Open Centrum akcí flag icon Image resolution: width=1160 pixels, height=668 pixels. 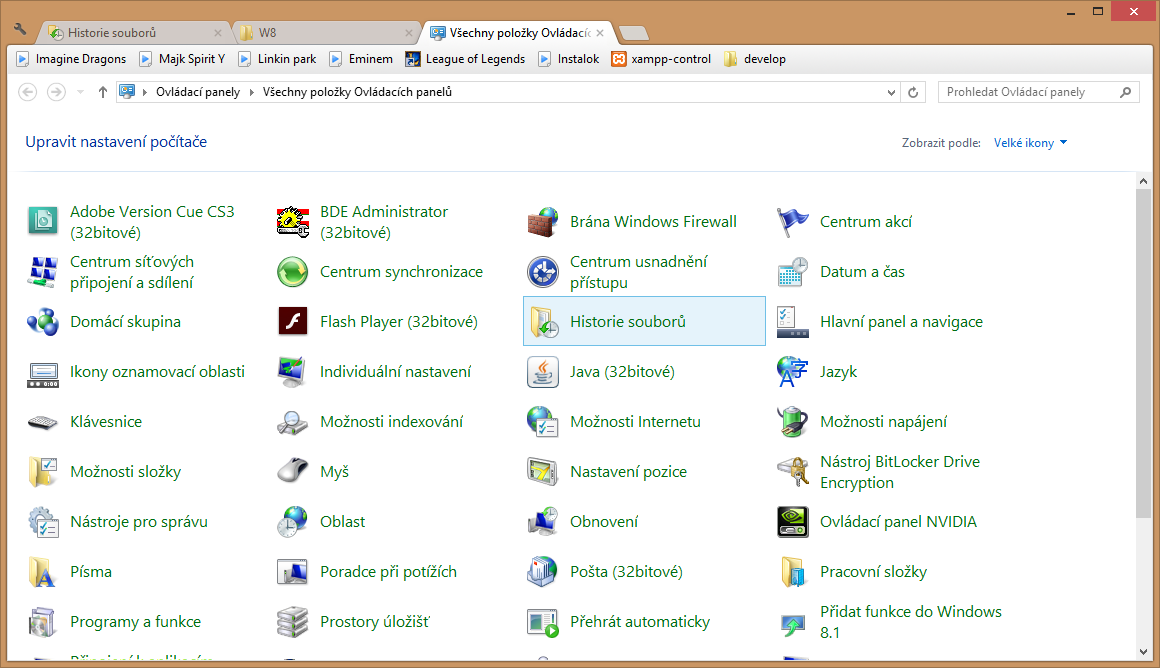click(x=793, y=221)
